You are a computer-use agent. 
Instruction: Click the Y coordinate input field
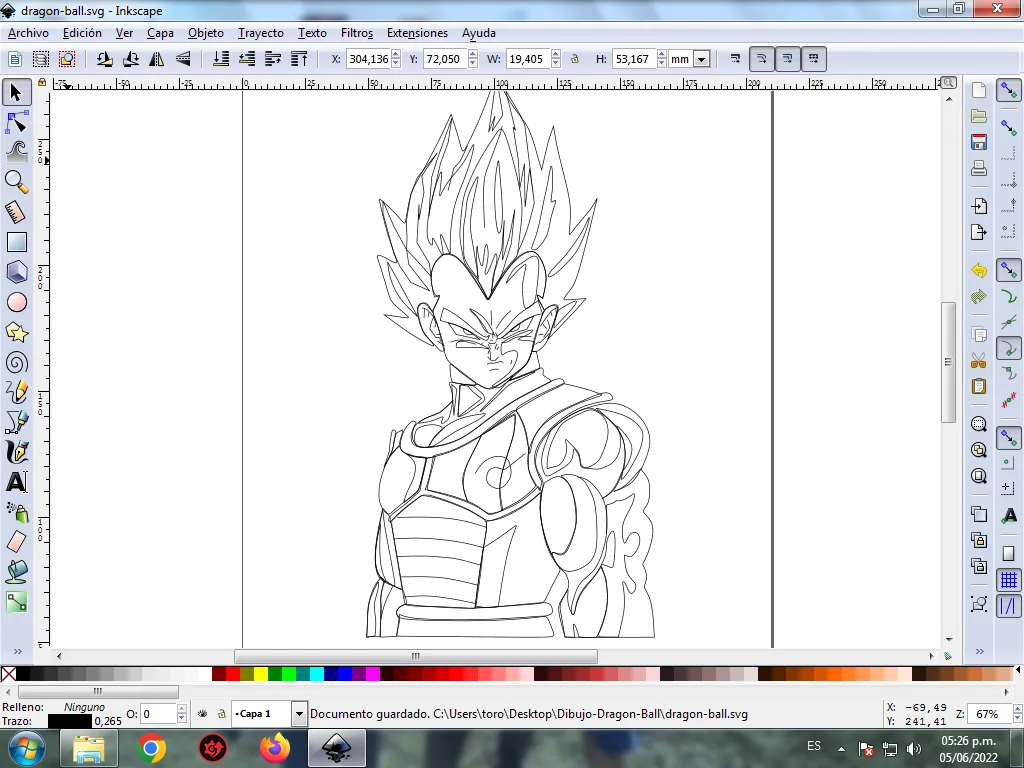[443, 59]
